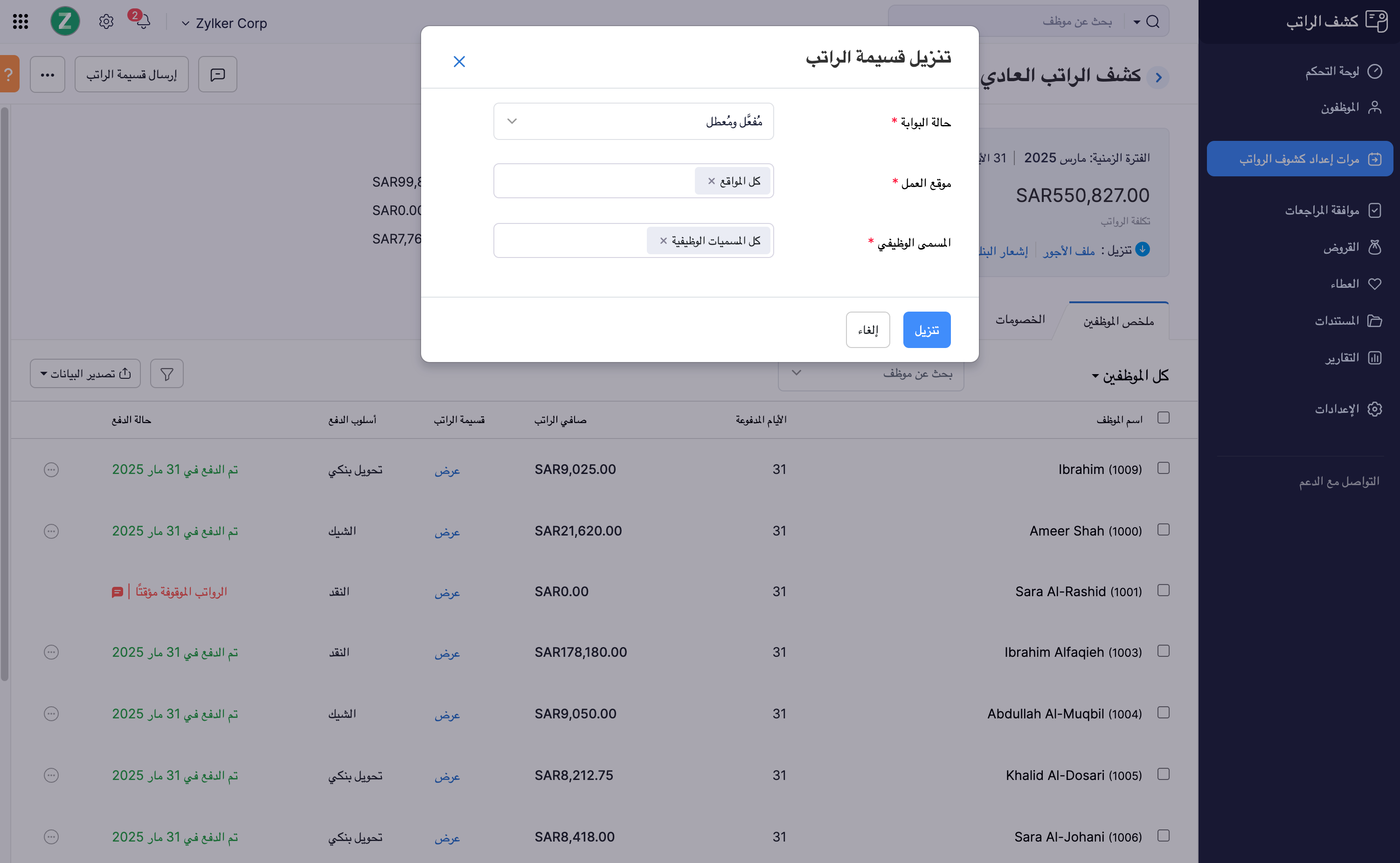Viewport: 1400px width, 863px height.
Task: Check the checkbox for Ibrahim (1009)
Action: 1164,468
